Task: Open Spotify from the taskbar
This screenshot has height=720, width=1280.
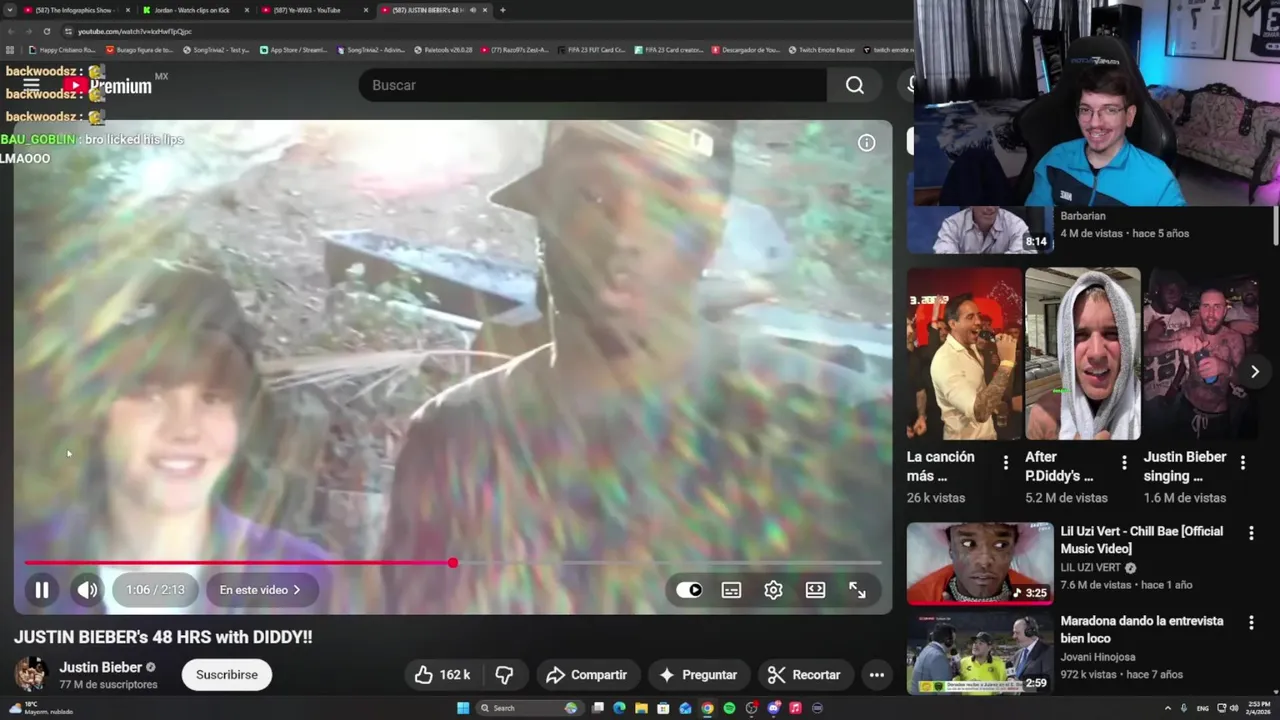Action: [729, 708]
